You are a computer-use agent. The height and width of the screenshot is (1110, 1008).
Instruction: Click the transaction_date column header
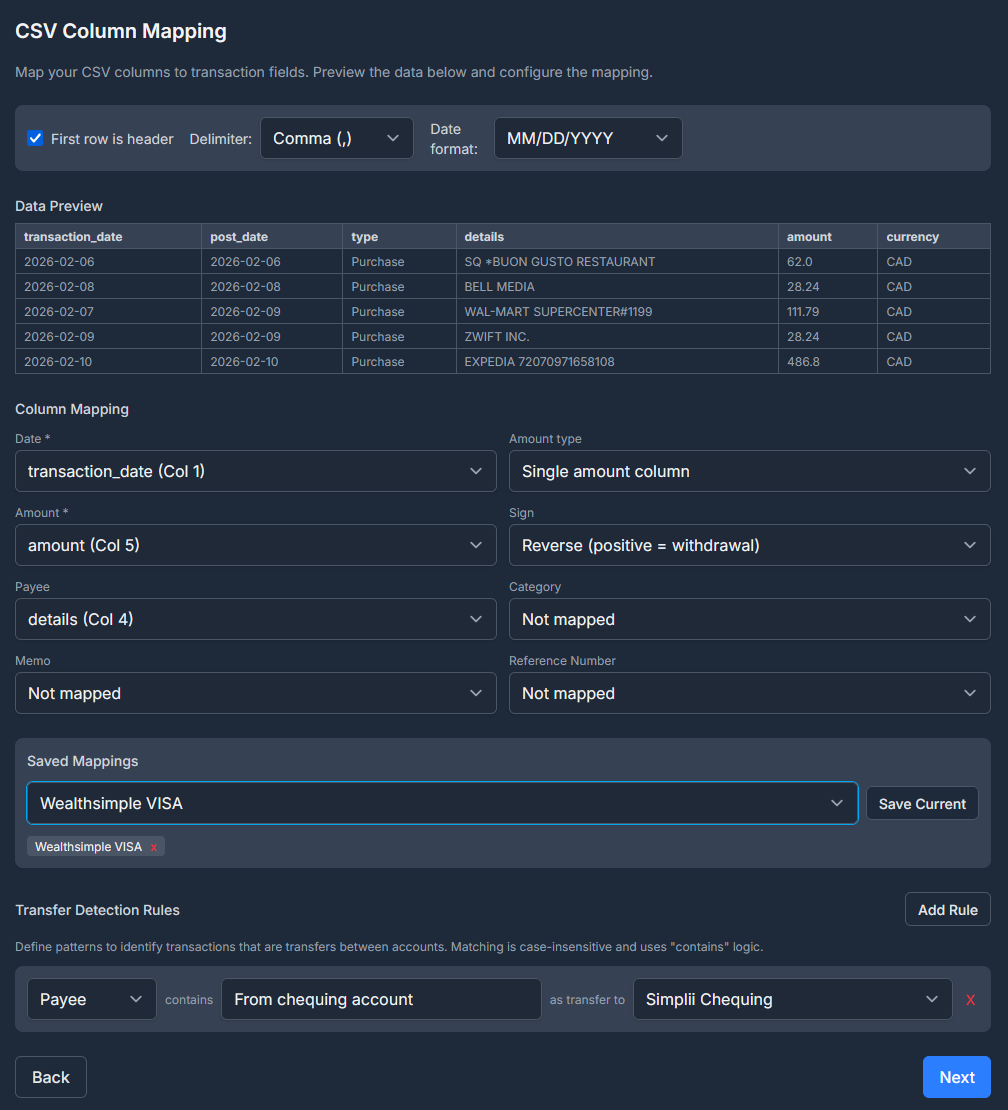coord(108,236)
